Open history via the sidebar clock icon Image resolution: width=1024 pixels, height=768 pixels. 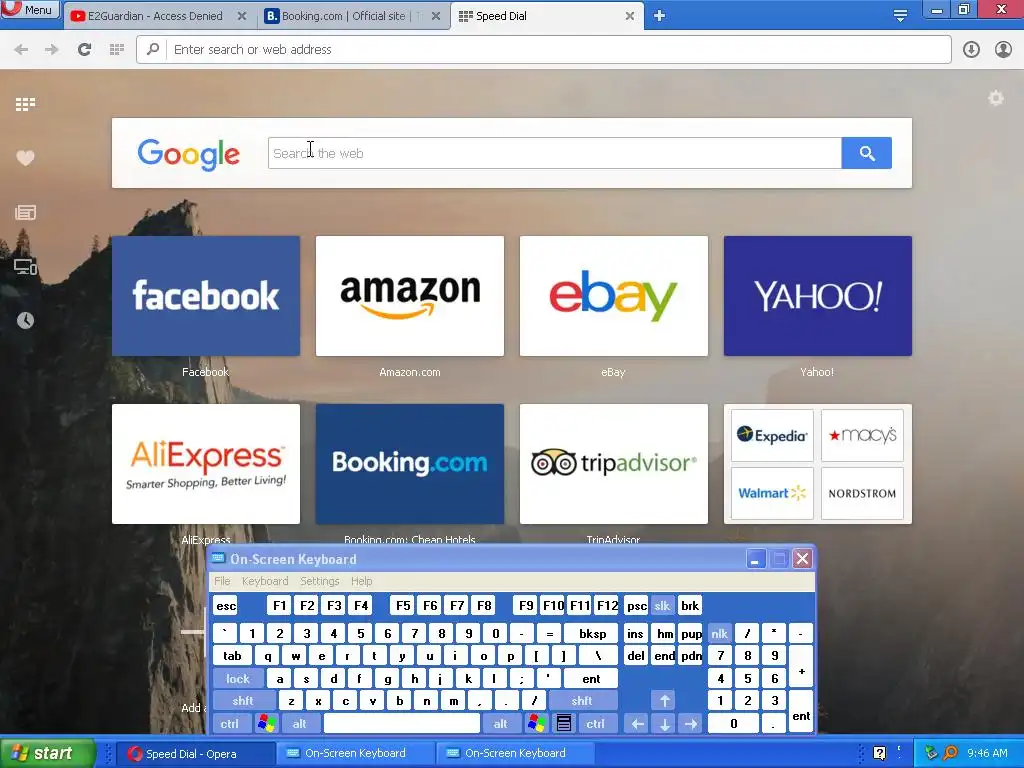(x=25, y=320)
